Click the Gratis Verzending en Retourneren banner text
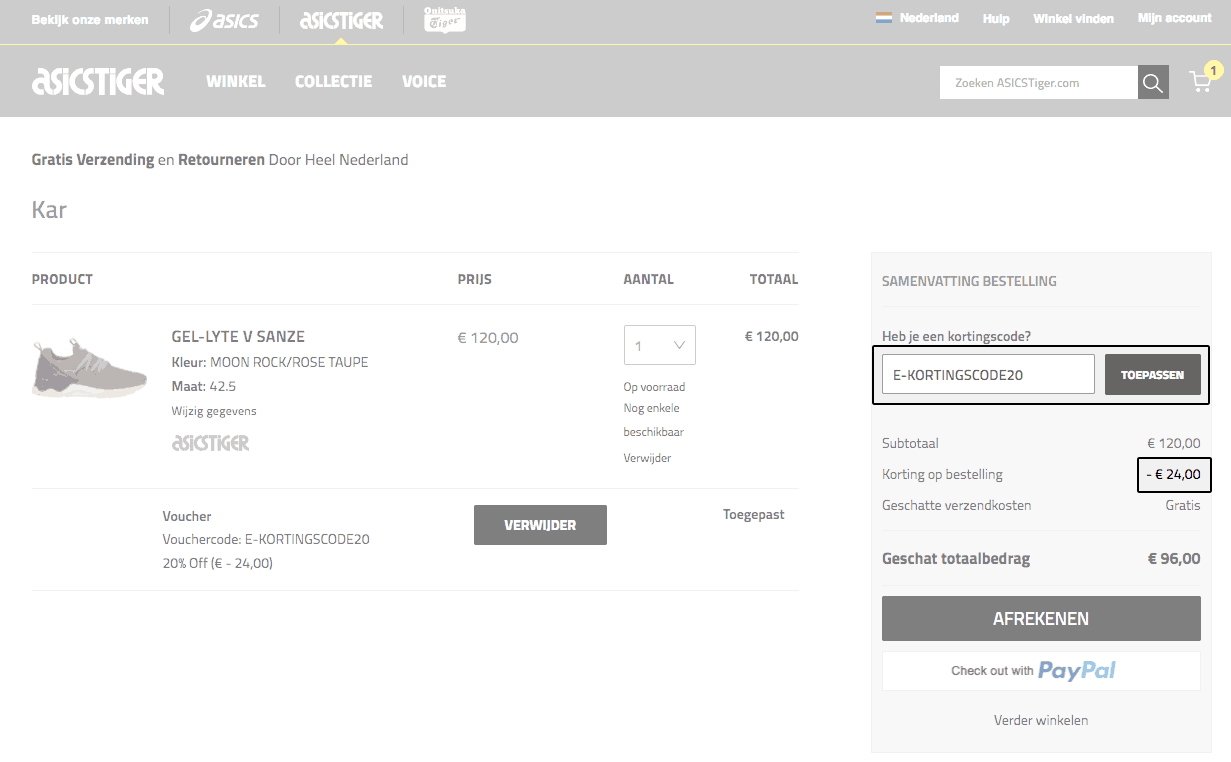 tap(220, 160)
